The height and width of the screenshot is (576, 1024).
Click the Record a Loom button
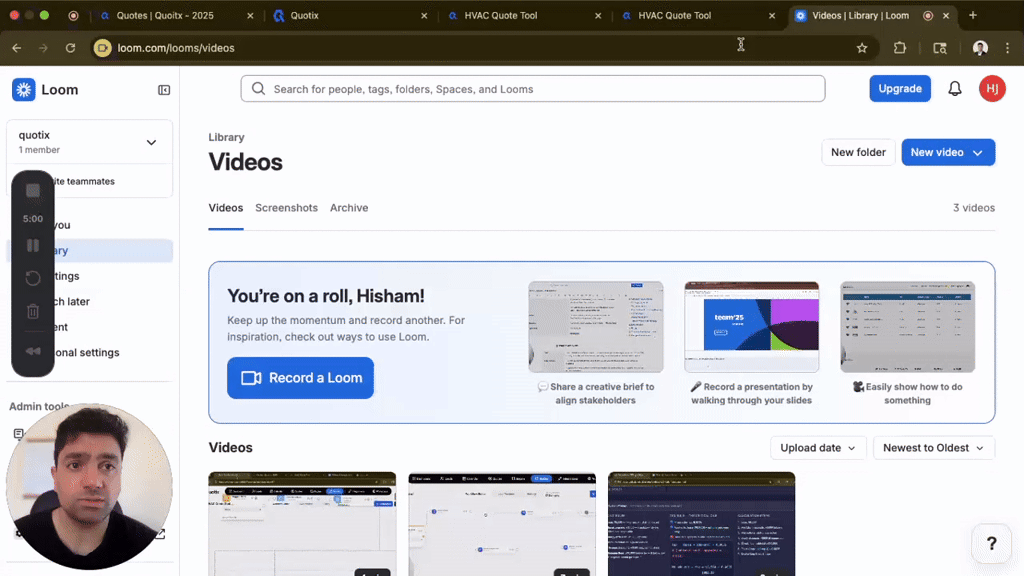coord(300,378)
